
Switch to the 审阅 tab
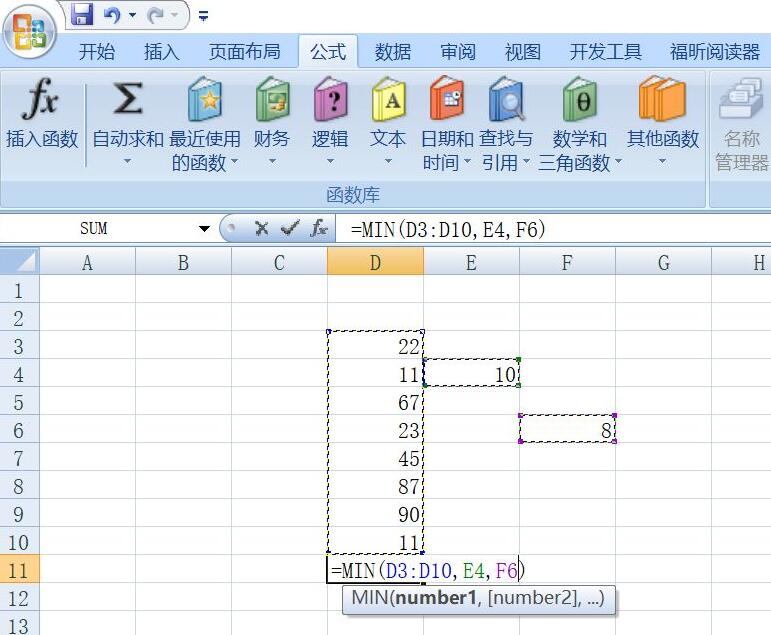click(x=458, y=51)
